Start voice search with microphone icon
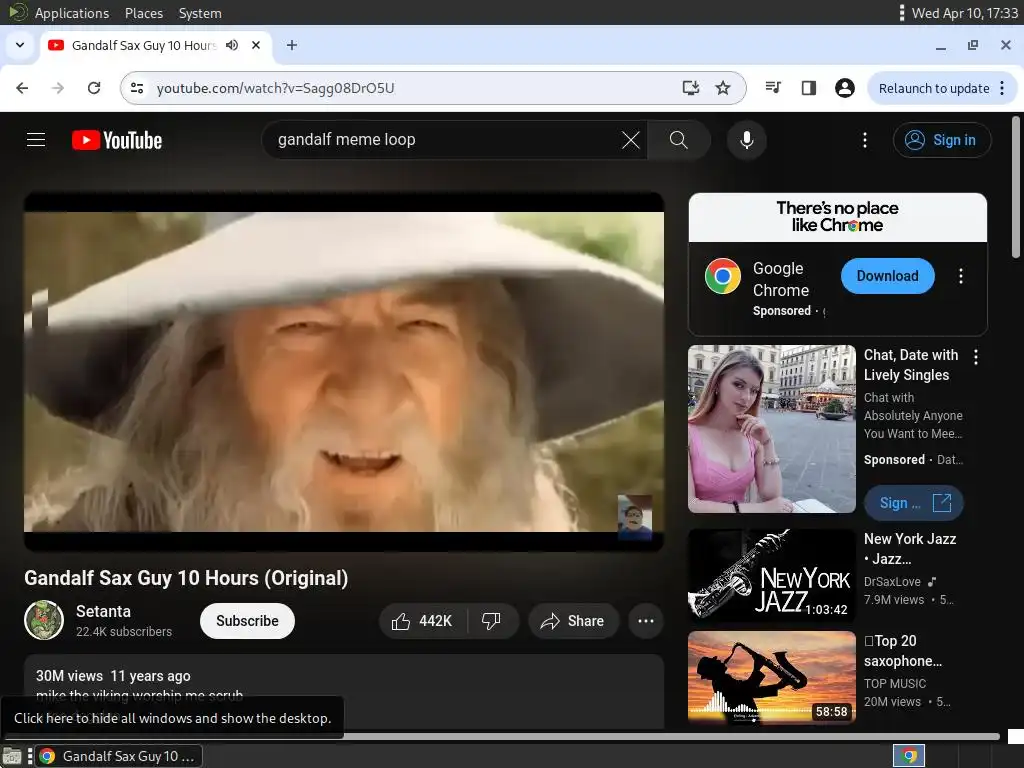The width and height of the screenshot is (1024, 768). [746, 140]
